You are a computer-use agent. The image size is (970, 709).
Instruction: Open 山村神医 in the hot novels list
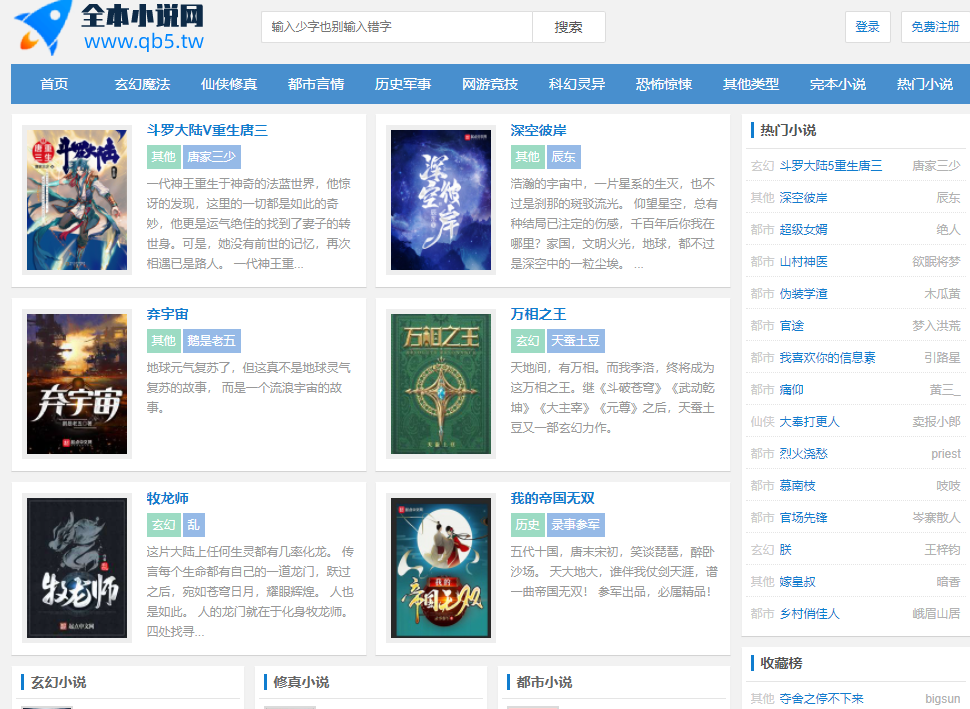[x=803, y=262]
